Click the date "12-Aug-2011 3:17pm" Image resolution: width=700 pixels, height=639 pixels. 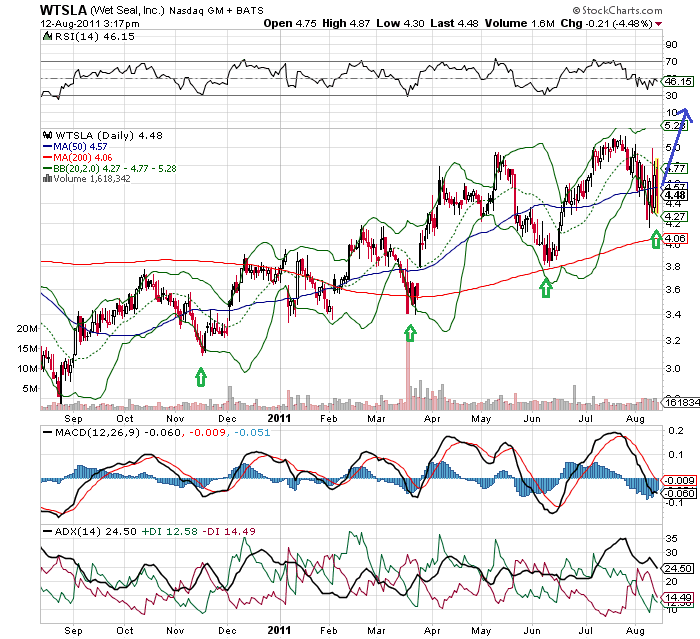pyautogui.click(x=90, y=24)
